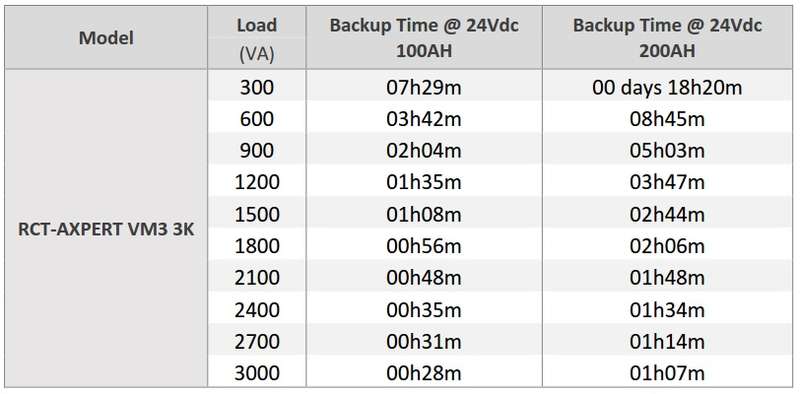Select the 00 days 18h20m cell
Image resolution: width=800 pixels, height=394 pixels.
pyautogui.click(x=667, y=87)
